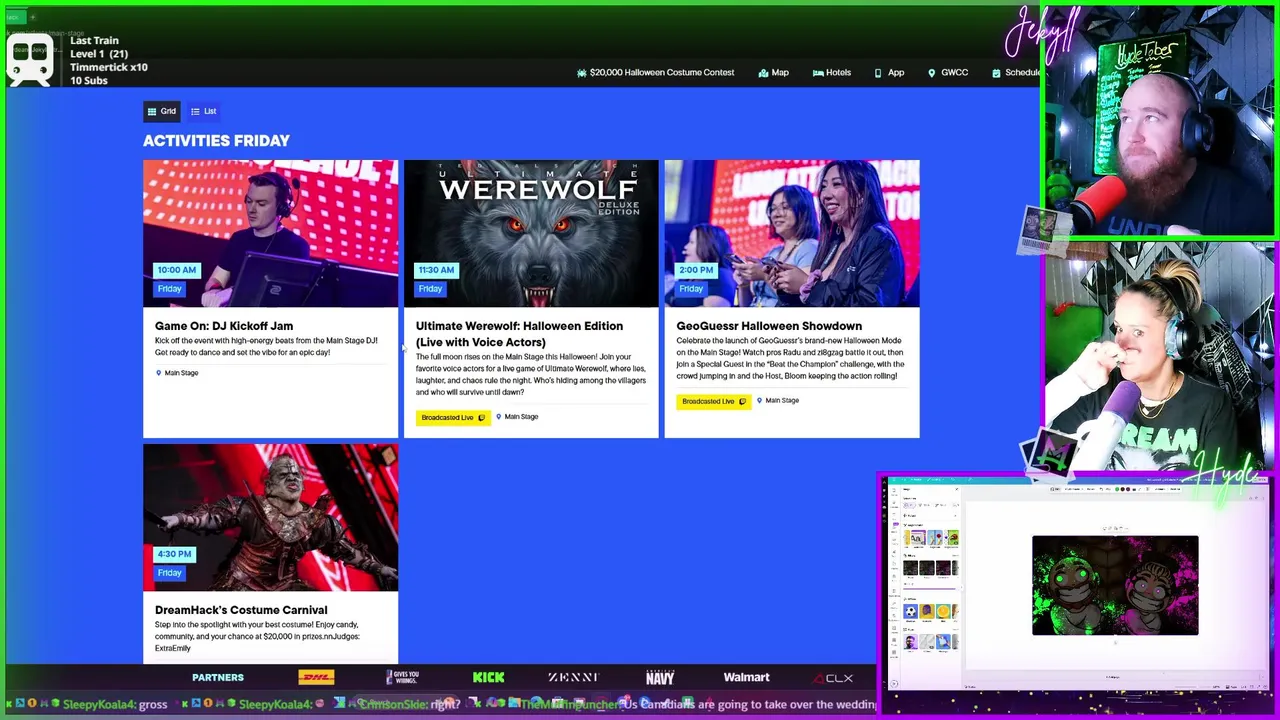Click Ultimate Werewolf: Halloween Edition title
The image size is (1280, 720).
pyautogui.click(x=519, y=334)
